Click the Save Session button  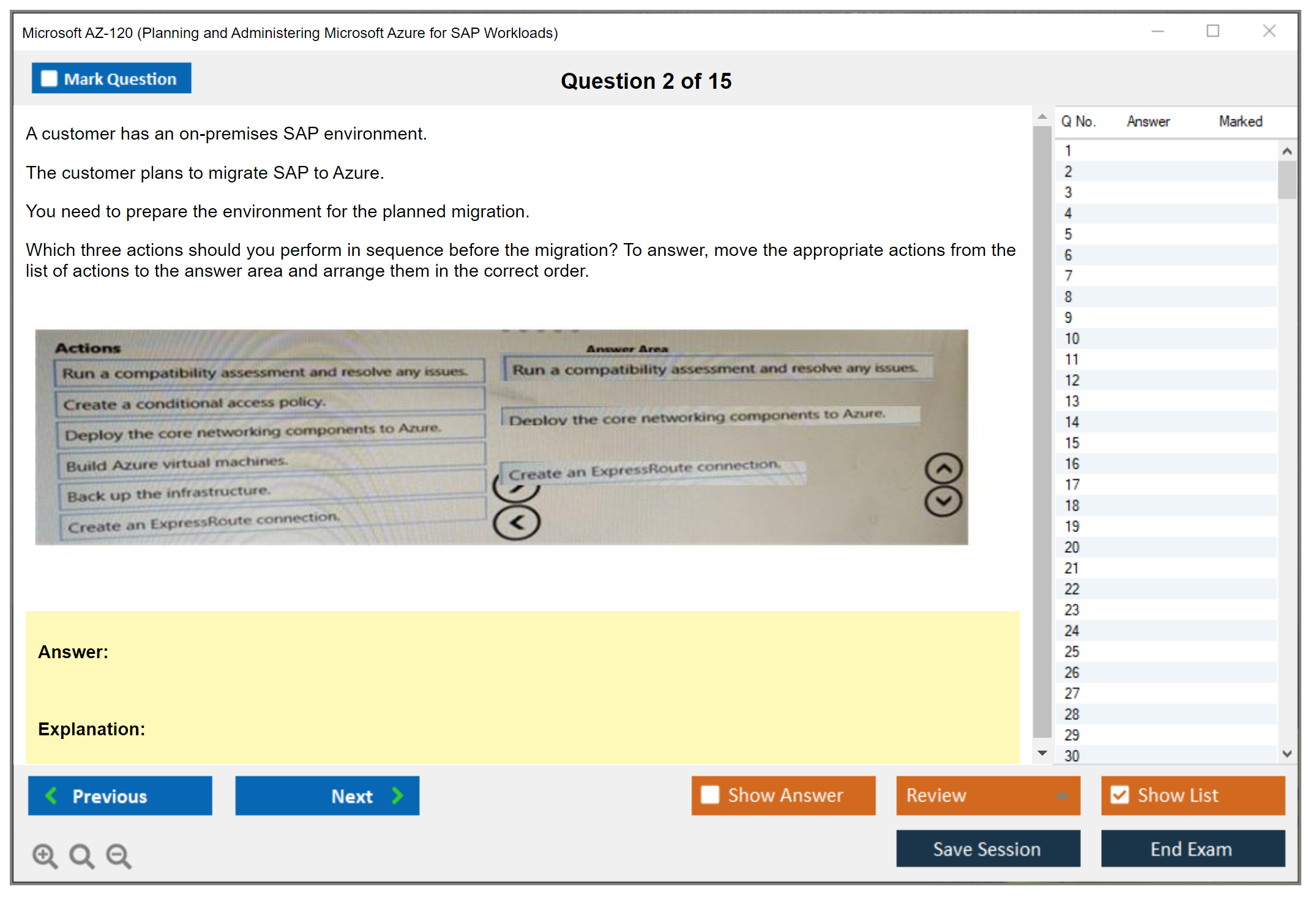tap(987, 849)
